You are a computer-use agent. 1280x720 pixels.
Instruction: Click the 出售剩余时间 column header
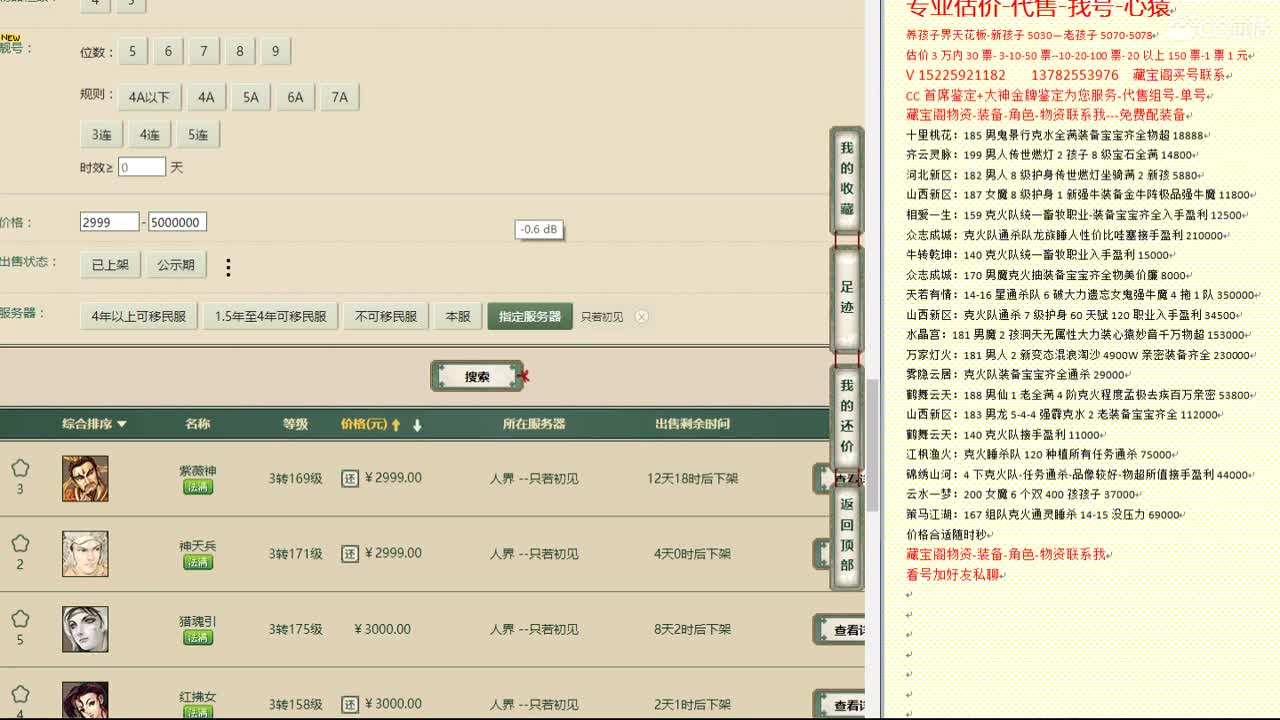692,424
